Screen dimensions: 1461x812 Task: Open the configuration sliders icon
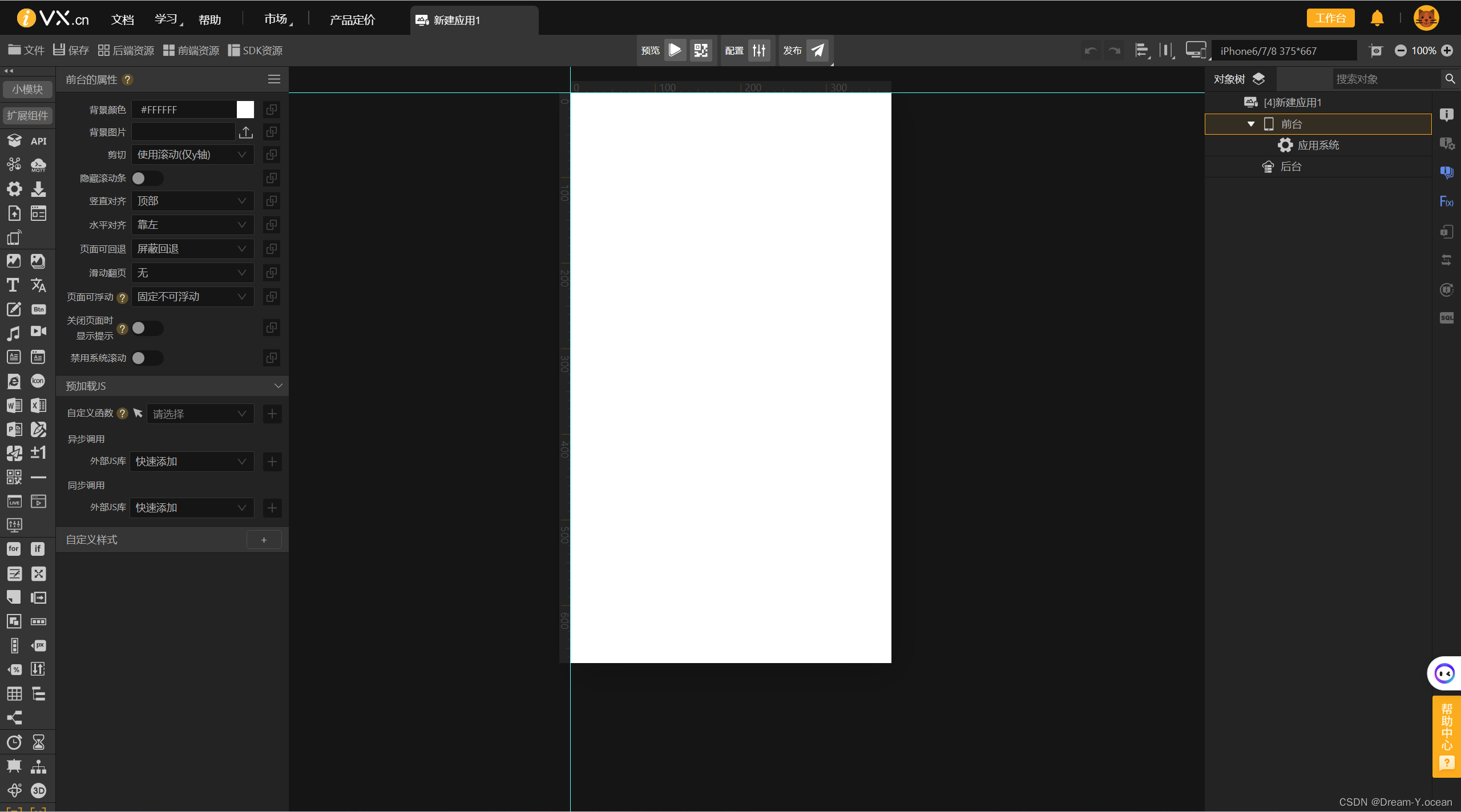click(x=759, y=50)
